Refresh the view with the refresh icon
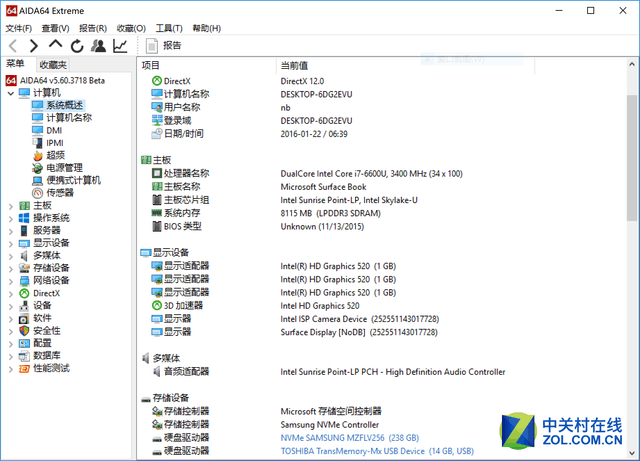Image resolution: width=640 pixels, height=461 pixels. [77, 46]
